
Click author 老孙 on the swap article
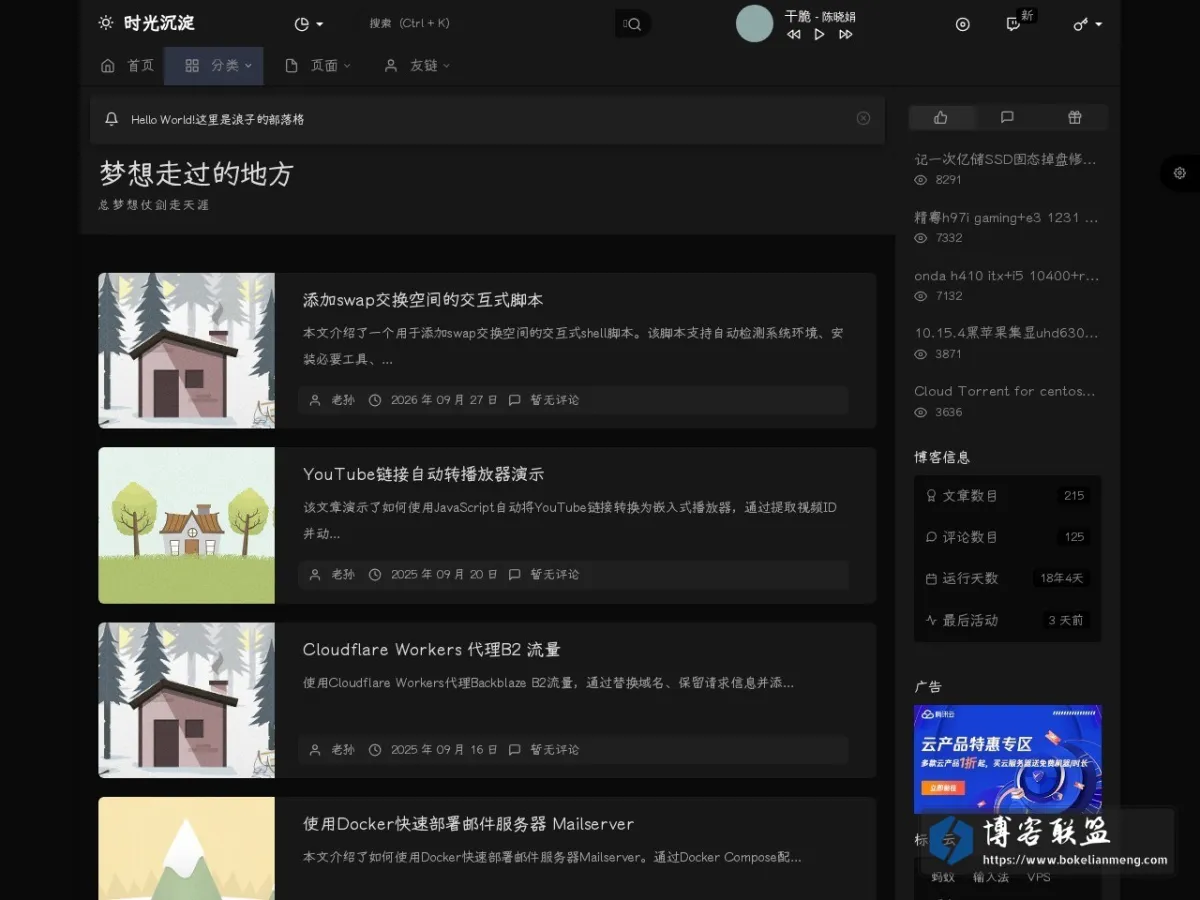point(343,400)
